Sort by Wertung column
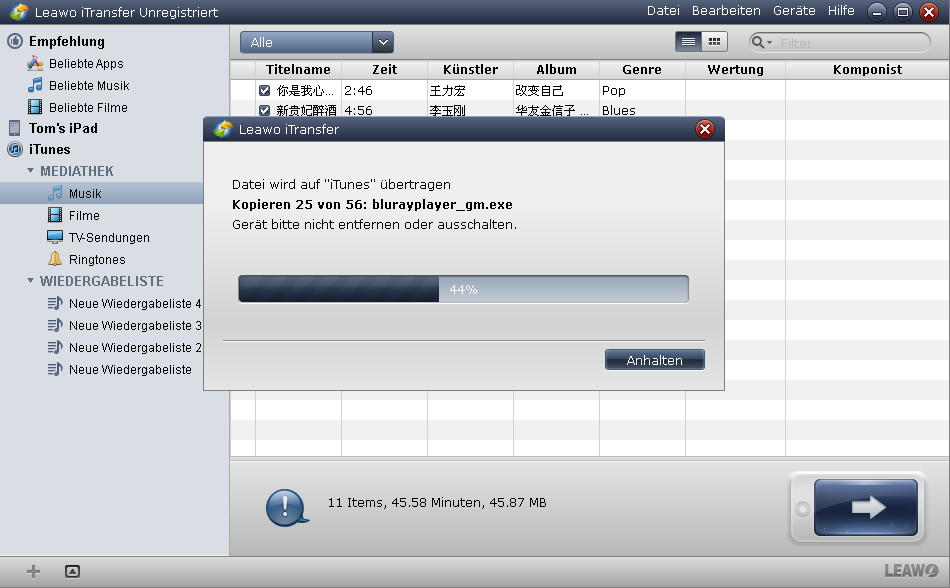 736,70
